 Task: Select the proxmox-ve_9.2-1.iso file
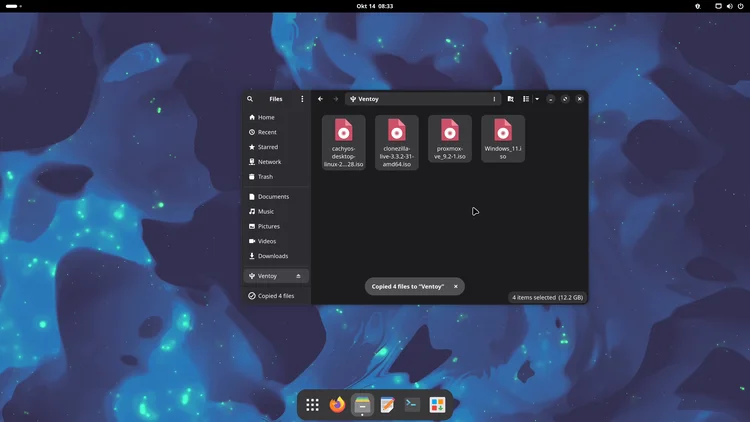tap(450, 138)
